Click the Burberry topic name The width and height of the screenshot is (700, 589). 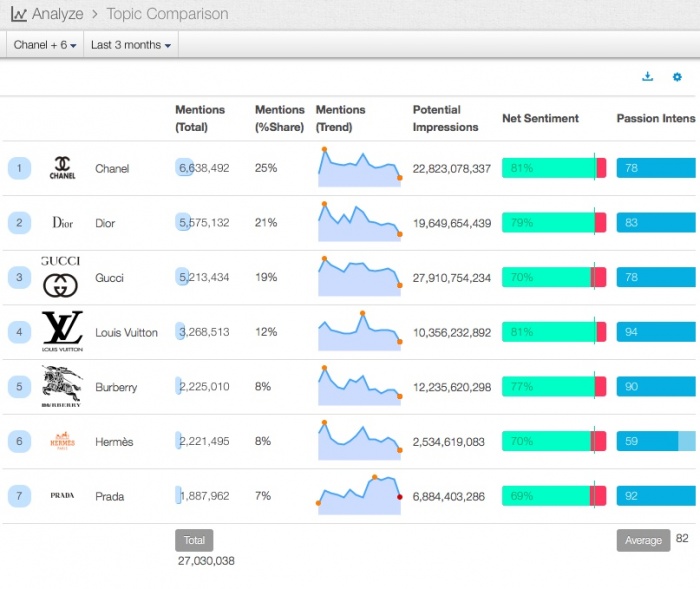point(116,387)
